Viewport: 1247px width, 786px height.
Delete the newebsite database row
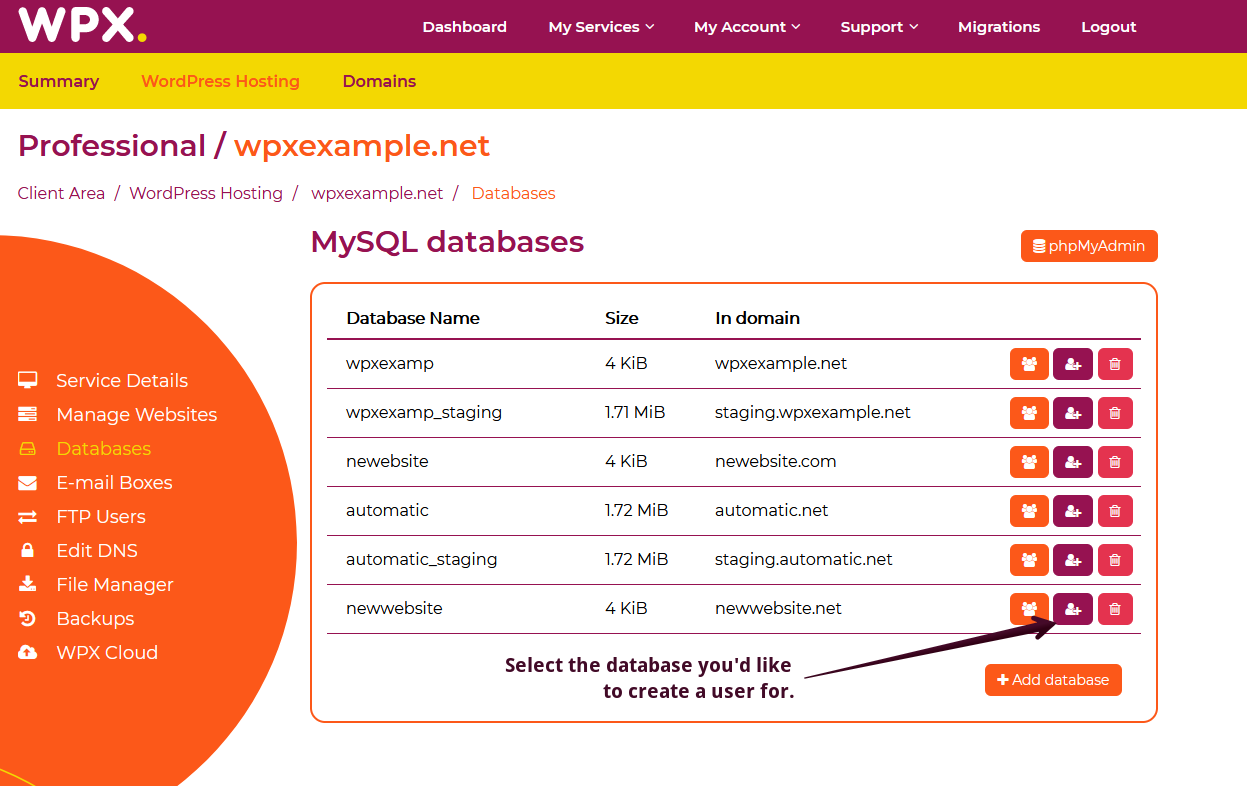(x=1115, y=462)
